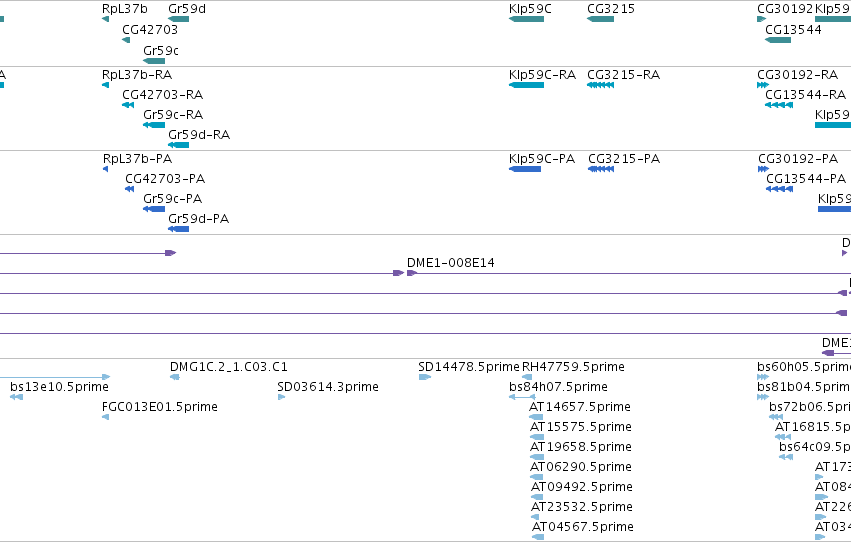Select the RpL37b gene glyph
This screenshot has height=542, width=851.
105,19
